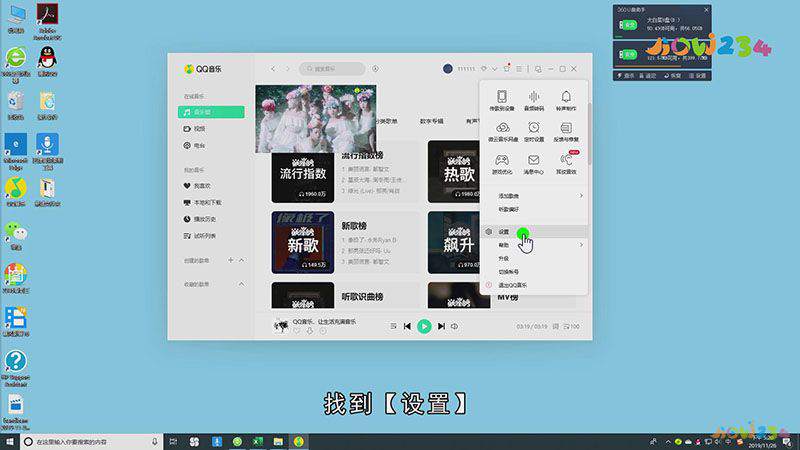Click the user avatar in the title bar
The height and width of the screenshot is (450, 800).
[447, 68]
